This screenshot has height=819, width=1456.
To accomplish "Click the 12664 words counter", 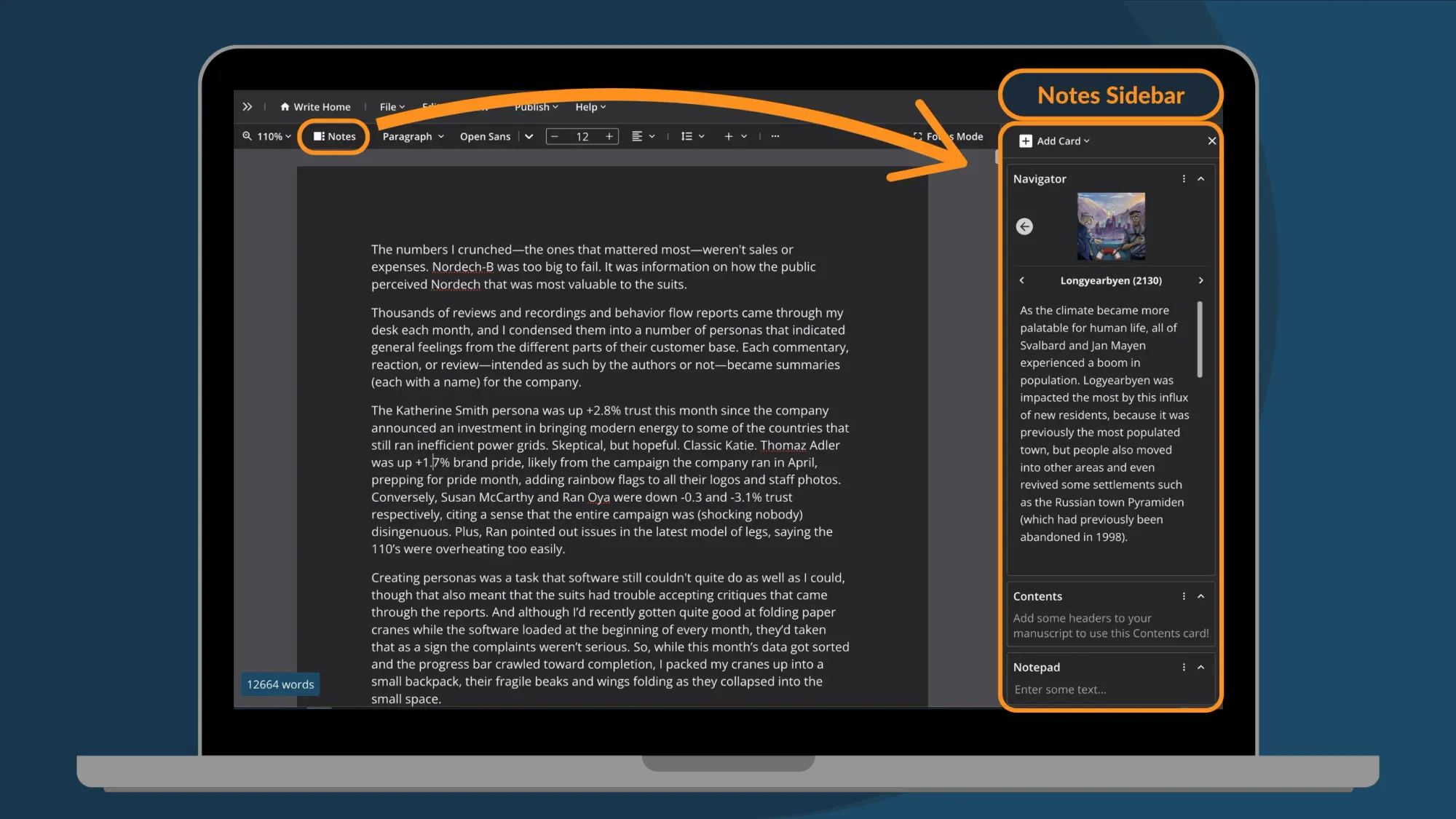I will (280, 684).
